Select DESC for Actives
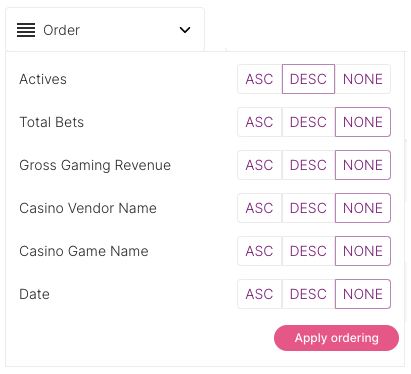The height and width of the screenshot is (374, 411). click(x=308, y=79)
